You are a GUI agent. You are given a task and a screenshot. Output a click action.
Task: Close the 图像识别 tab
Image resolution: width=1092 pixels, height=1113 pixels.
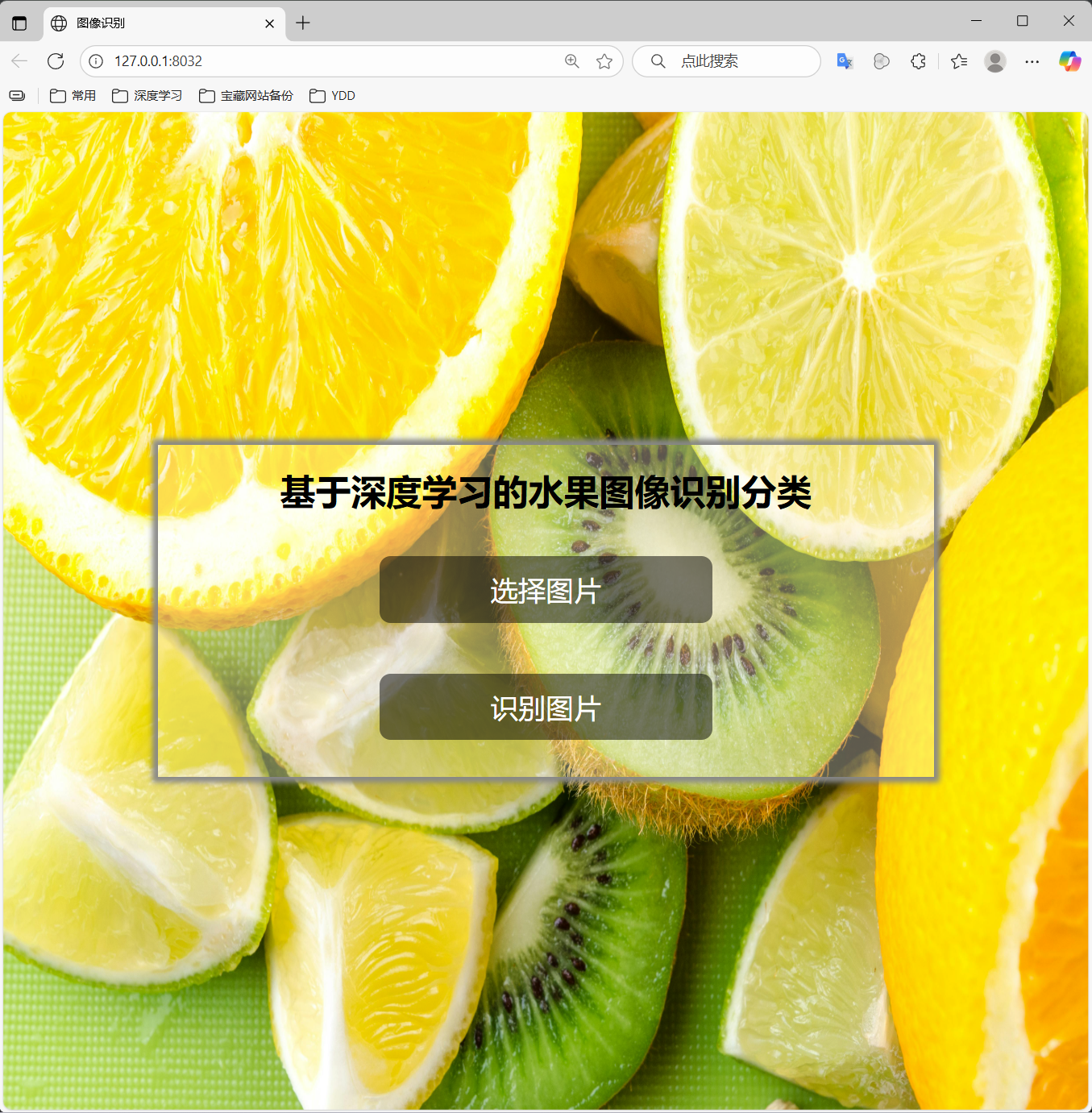point(270,23)
